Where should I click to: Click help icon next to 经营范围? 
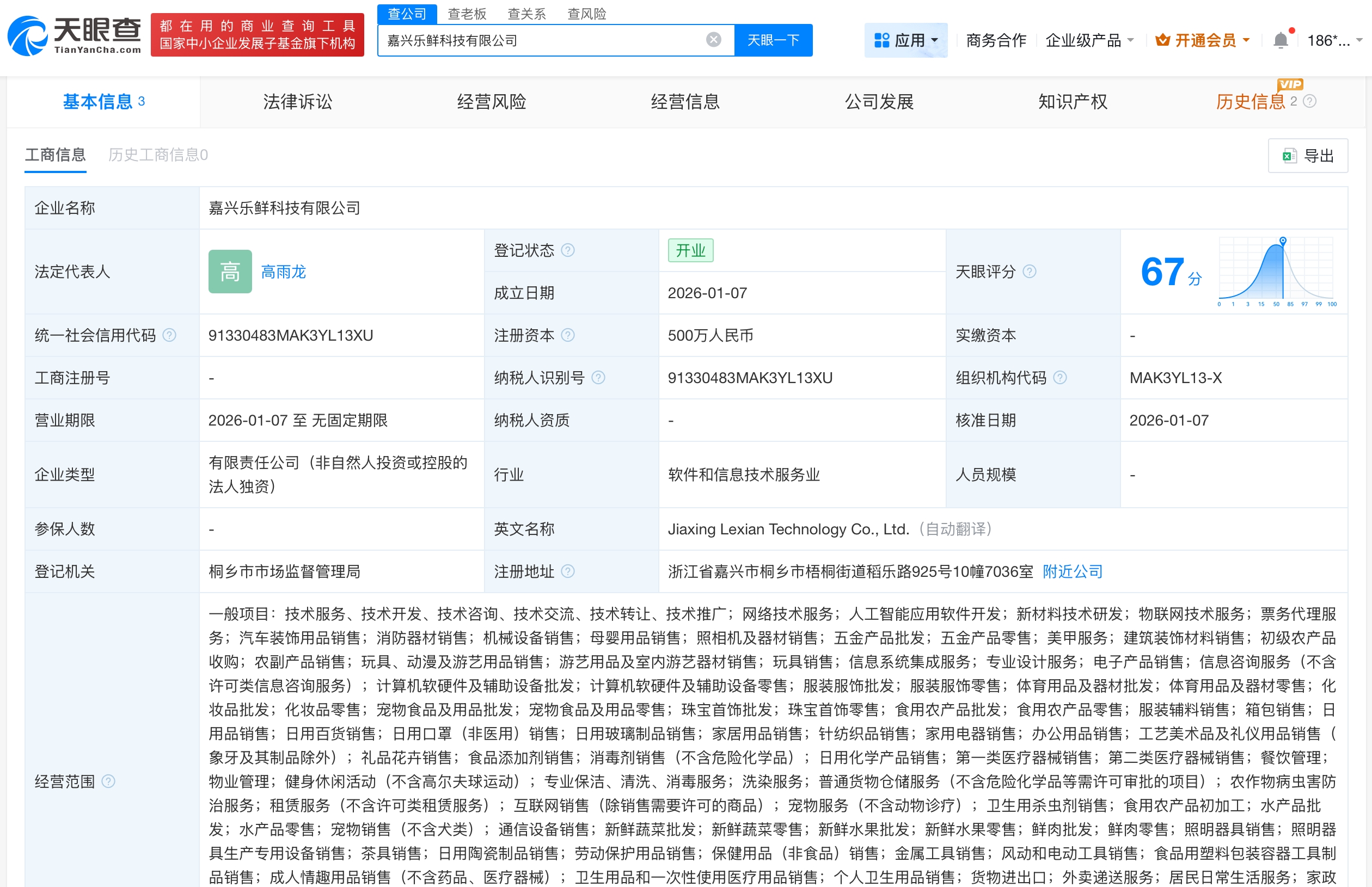[108, 781]
